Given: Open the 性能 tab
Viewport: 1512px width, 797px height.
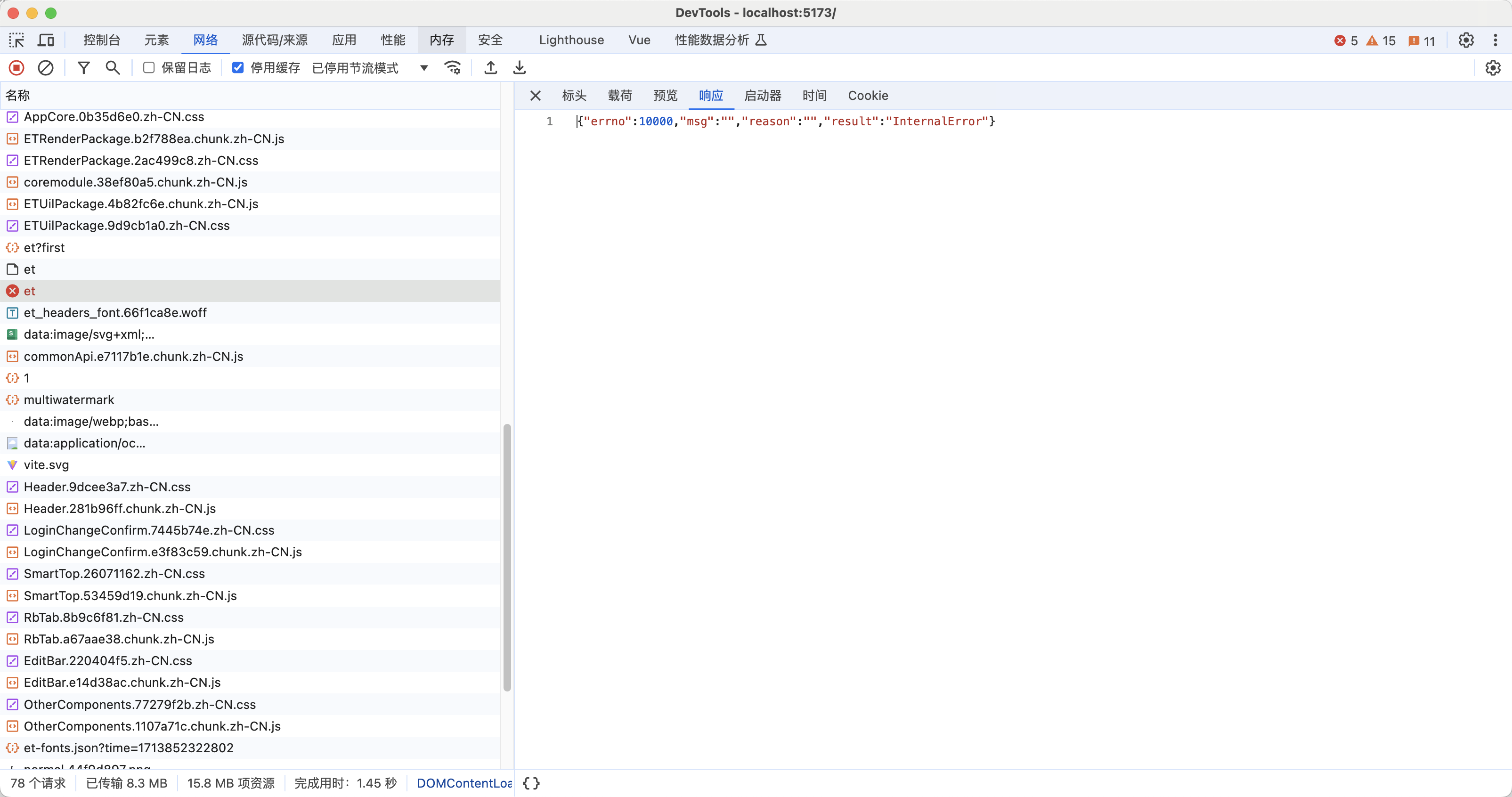Looking at the screenshot, I should tap(393, 40).
